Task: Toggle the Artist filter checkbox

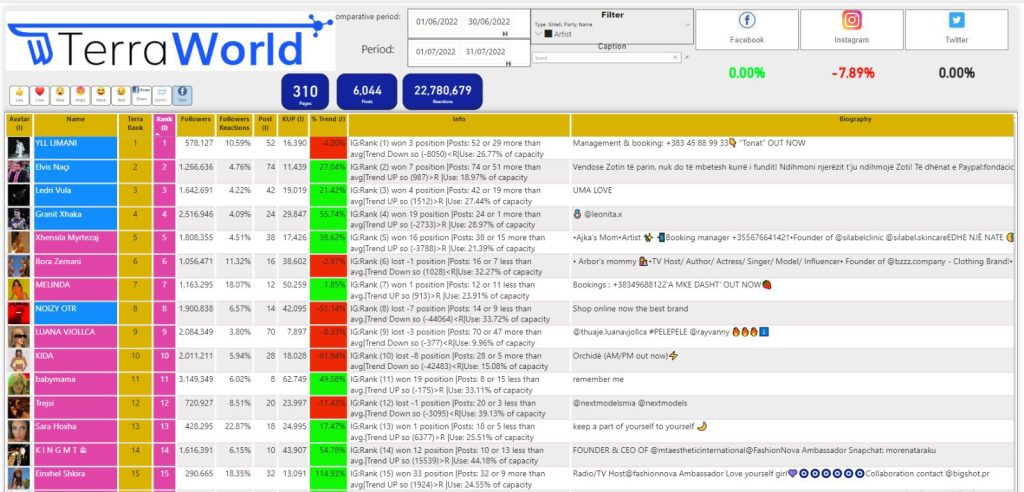Action: click(548, 34)
